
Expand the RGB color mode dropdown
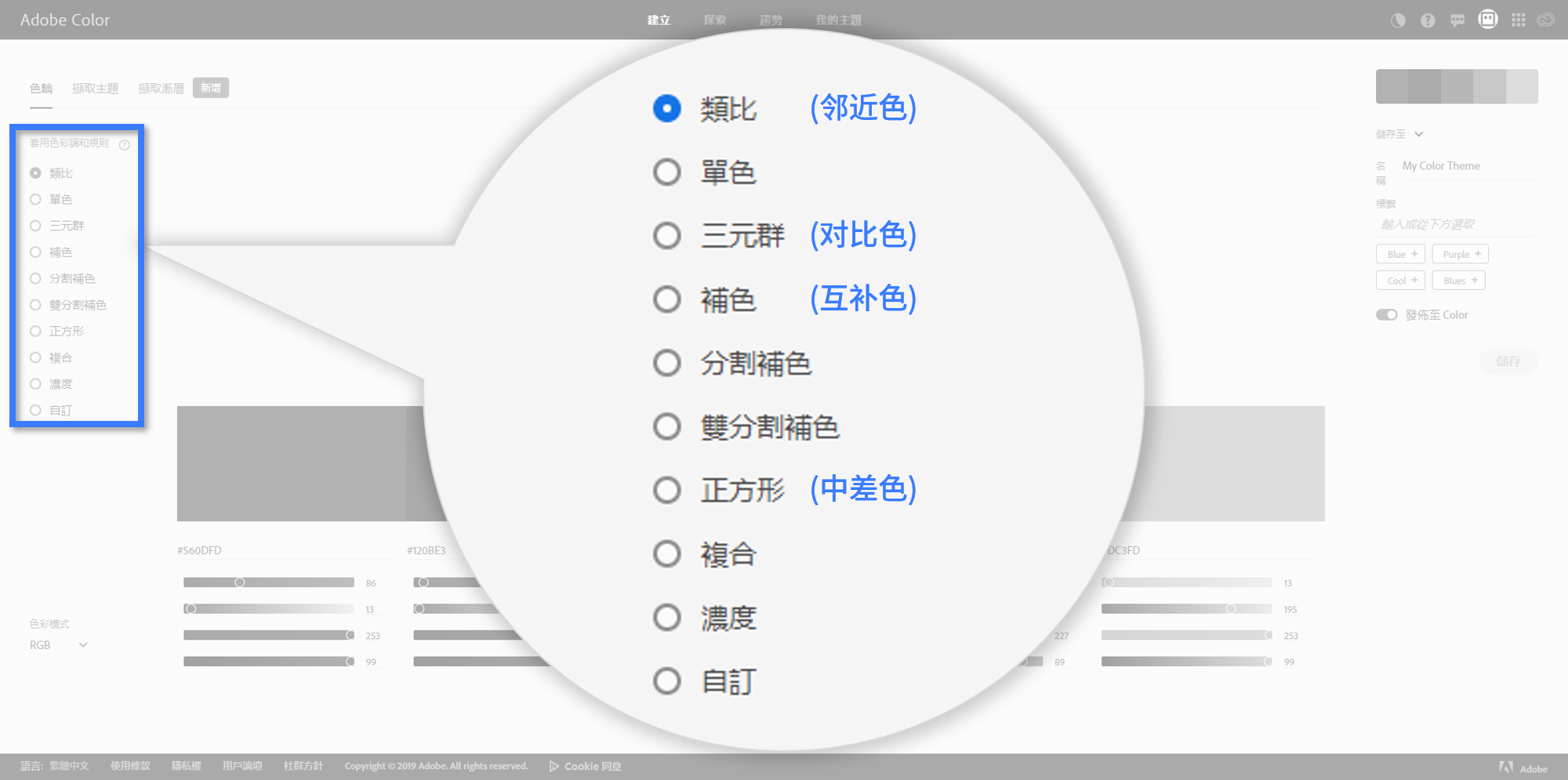coord(59,645)
